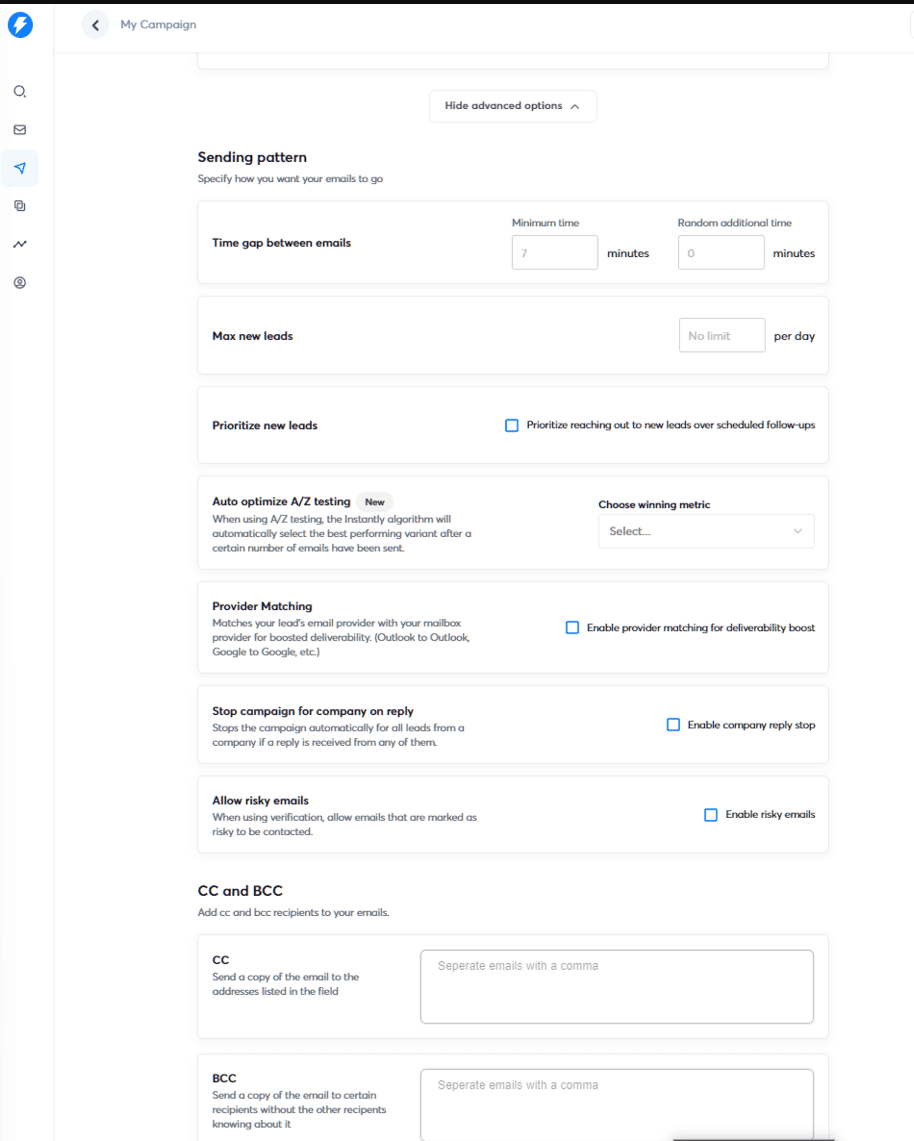The image size is (914, 1141).
Task: Click the Max new leads No limit field
Action: [721, 335]
